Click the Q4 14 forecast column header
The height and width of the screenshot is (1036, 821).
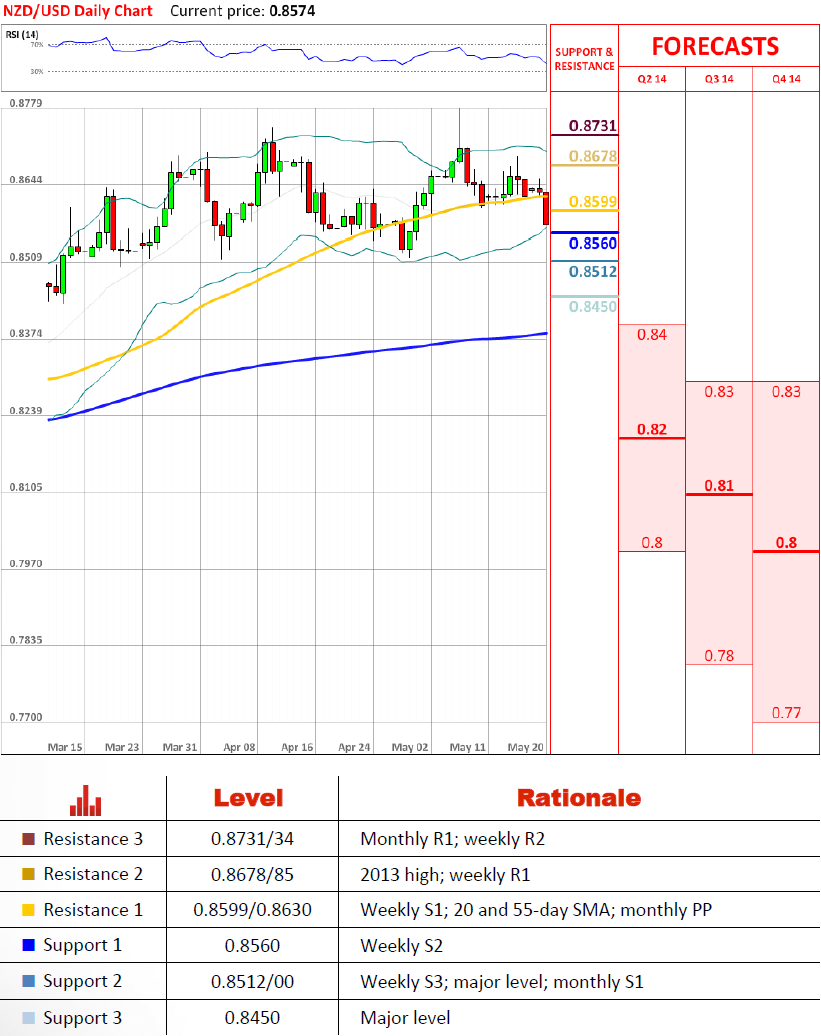pos(786,79)
